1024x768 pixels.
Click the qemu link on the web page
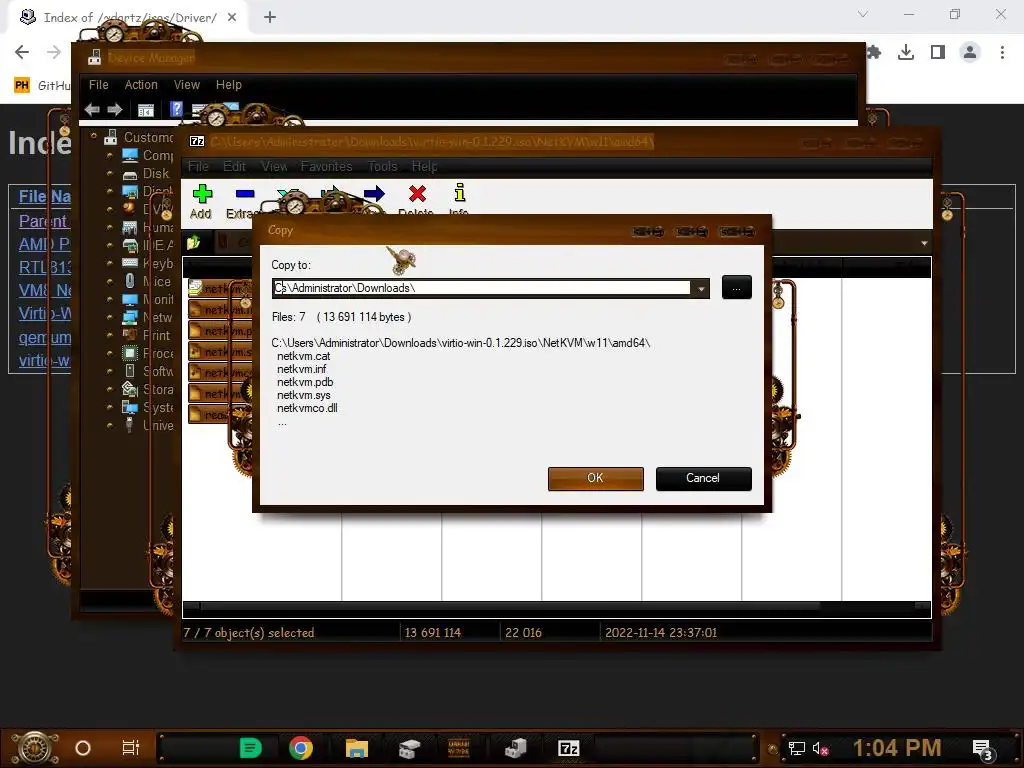click(x=44, y=337)
